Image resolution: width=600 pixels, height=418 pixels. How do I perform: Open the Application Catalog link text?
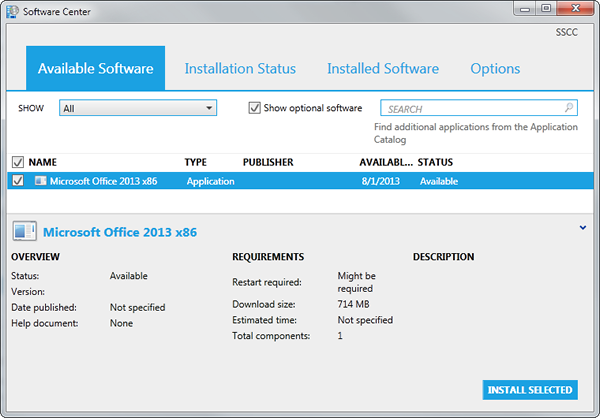point(476,133)
